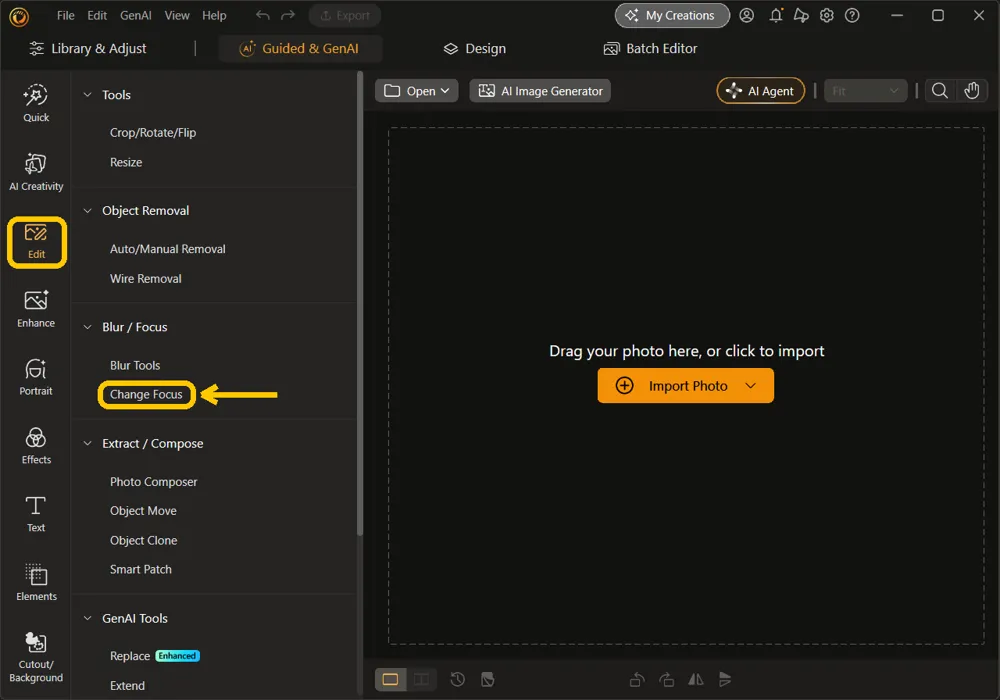Viewport: 1000px width, 700px height.
Task: Open Photo Composer
Action: (154, 481)
